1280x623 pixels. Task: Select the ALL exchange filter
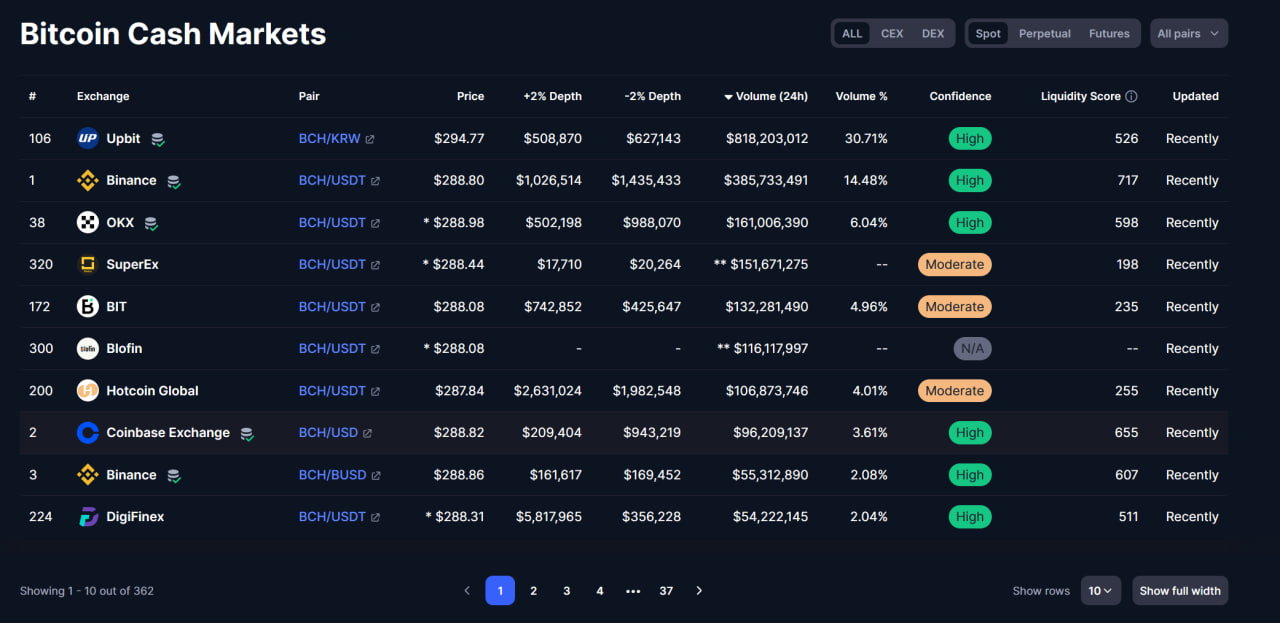point(852,33)
